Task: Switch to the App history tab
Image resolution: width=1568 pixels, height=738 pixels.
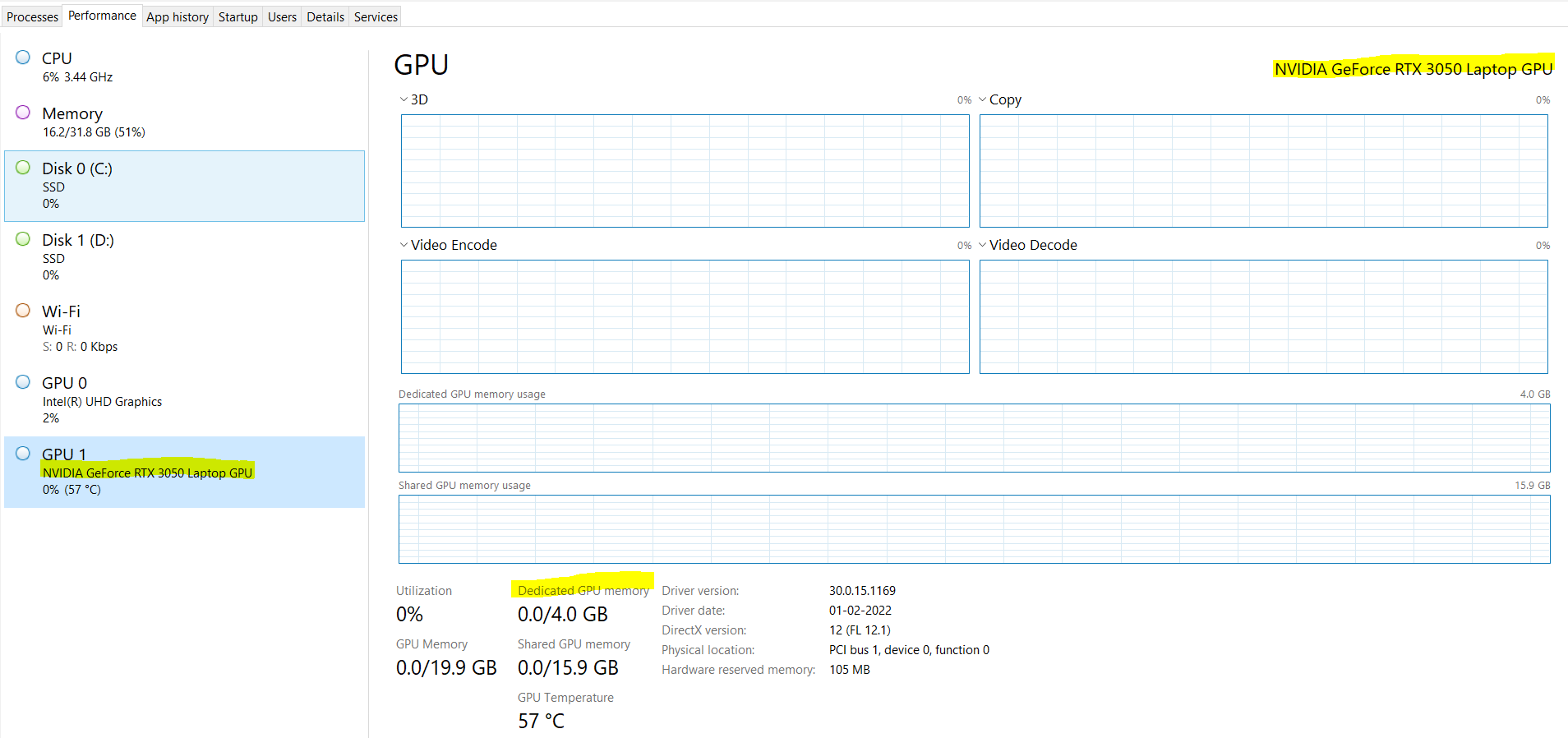Action: [178, 16]
